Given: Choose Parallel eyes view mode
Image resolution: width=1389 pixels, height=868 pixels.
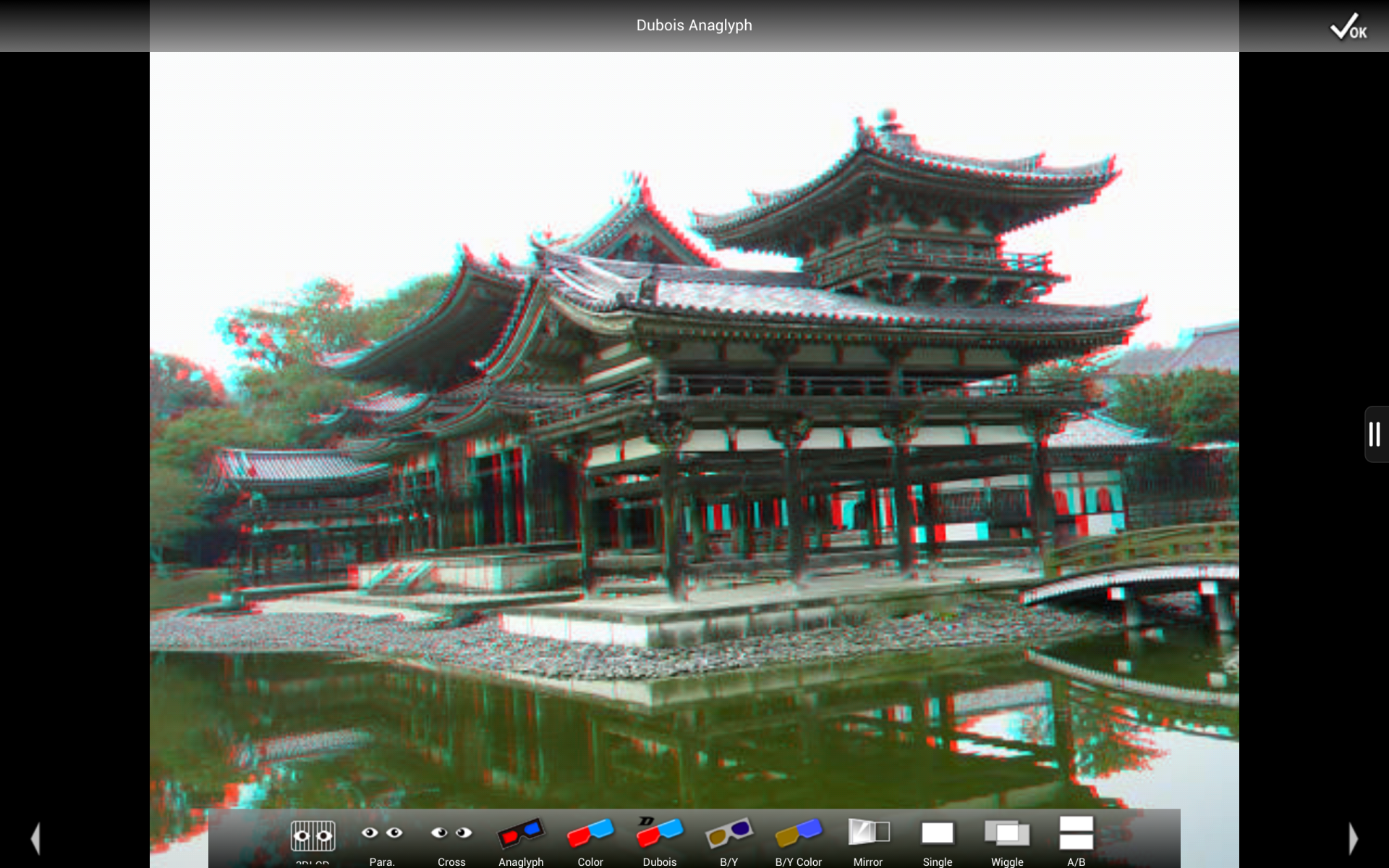Looking at the screenshot, I should [381, 834].
